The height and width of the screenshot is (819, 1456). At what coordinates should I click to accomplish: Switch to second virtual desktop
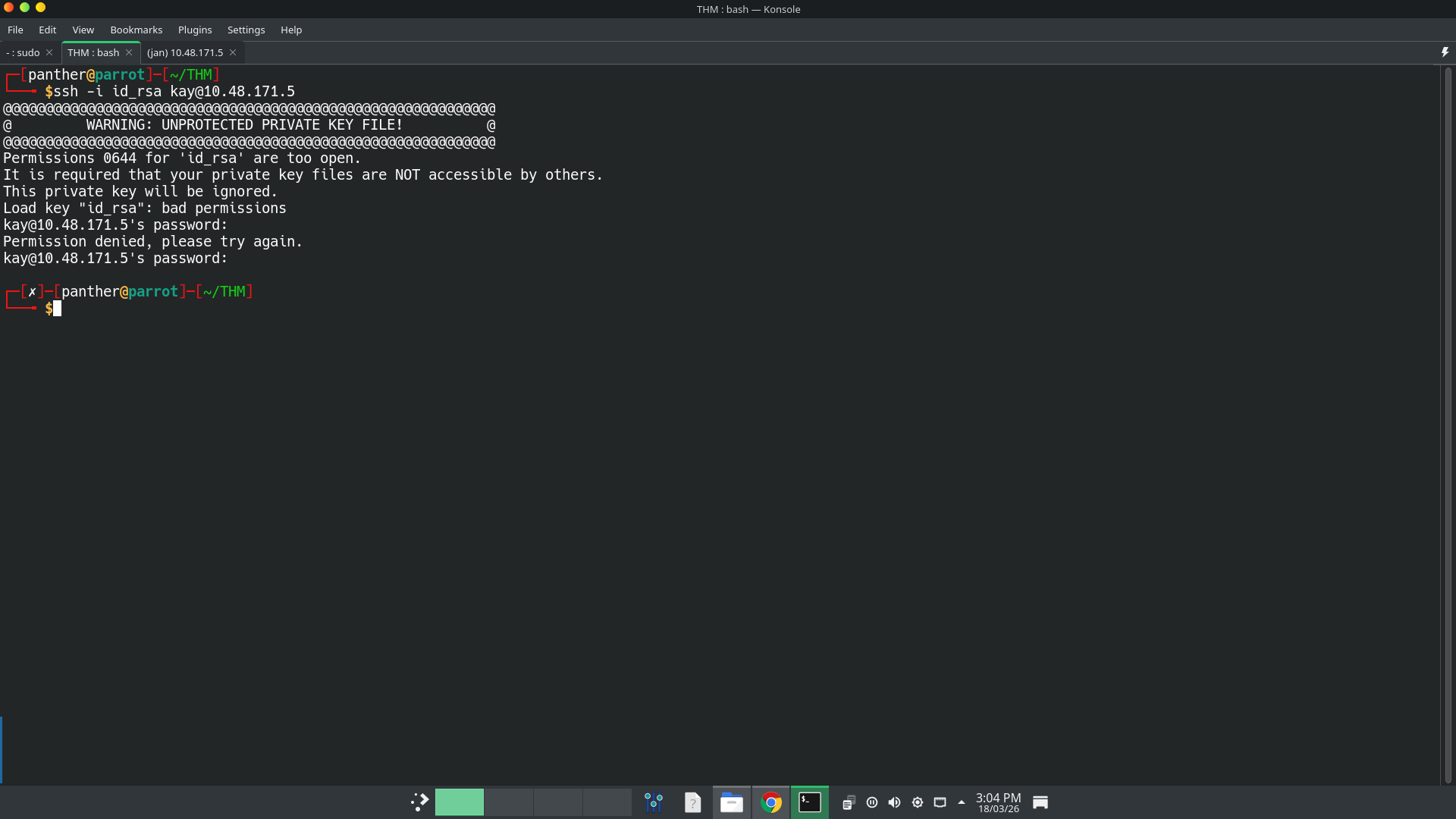coord(509,802)
